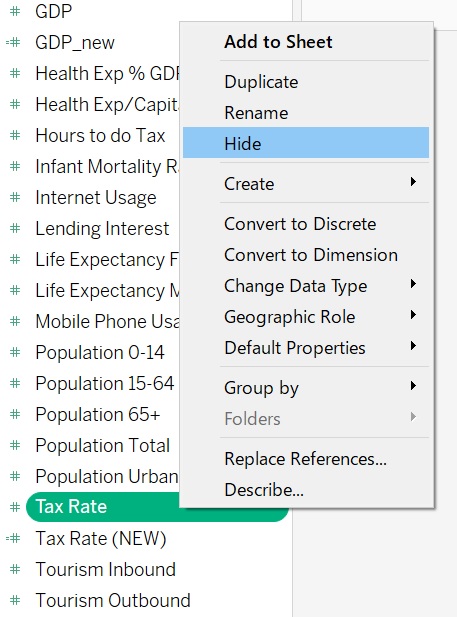Expand the Group by submenu
Screen dimensions: 457x617
(x=306, y=388)
